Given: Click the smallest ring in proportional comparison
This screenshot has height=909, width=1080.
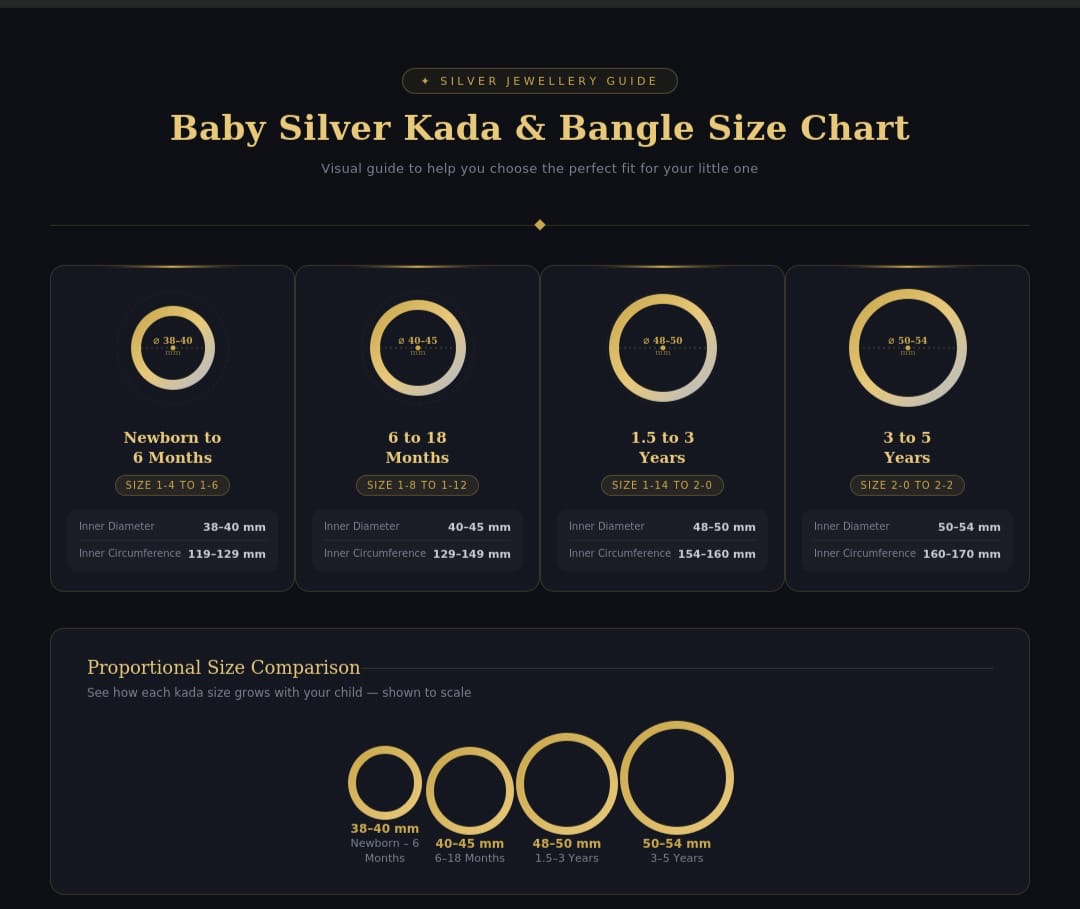Looking at the screenshot, I should pyautogui.click(x=385, y=783).
